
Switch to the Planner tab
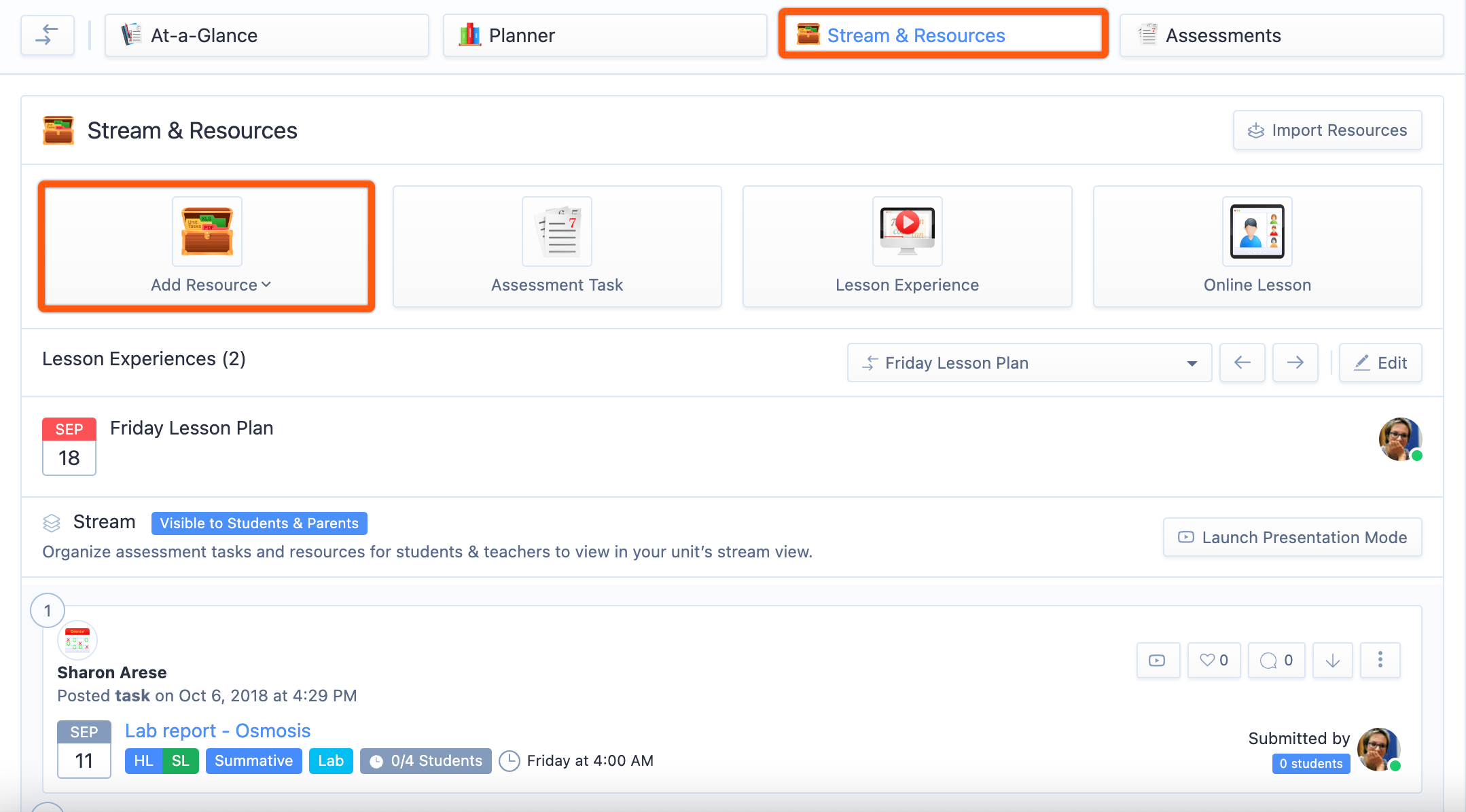tap(604, 35)
